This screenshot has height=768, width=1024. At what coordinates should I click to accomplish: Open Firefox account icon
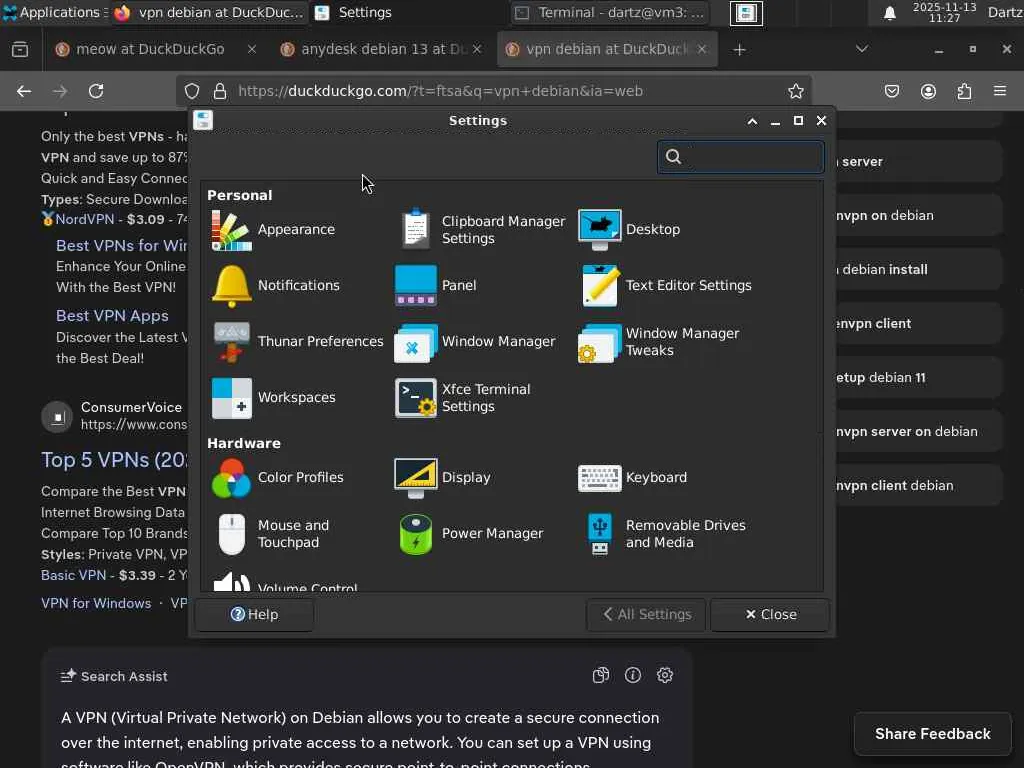[x=928, y=91]
